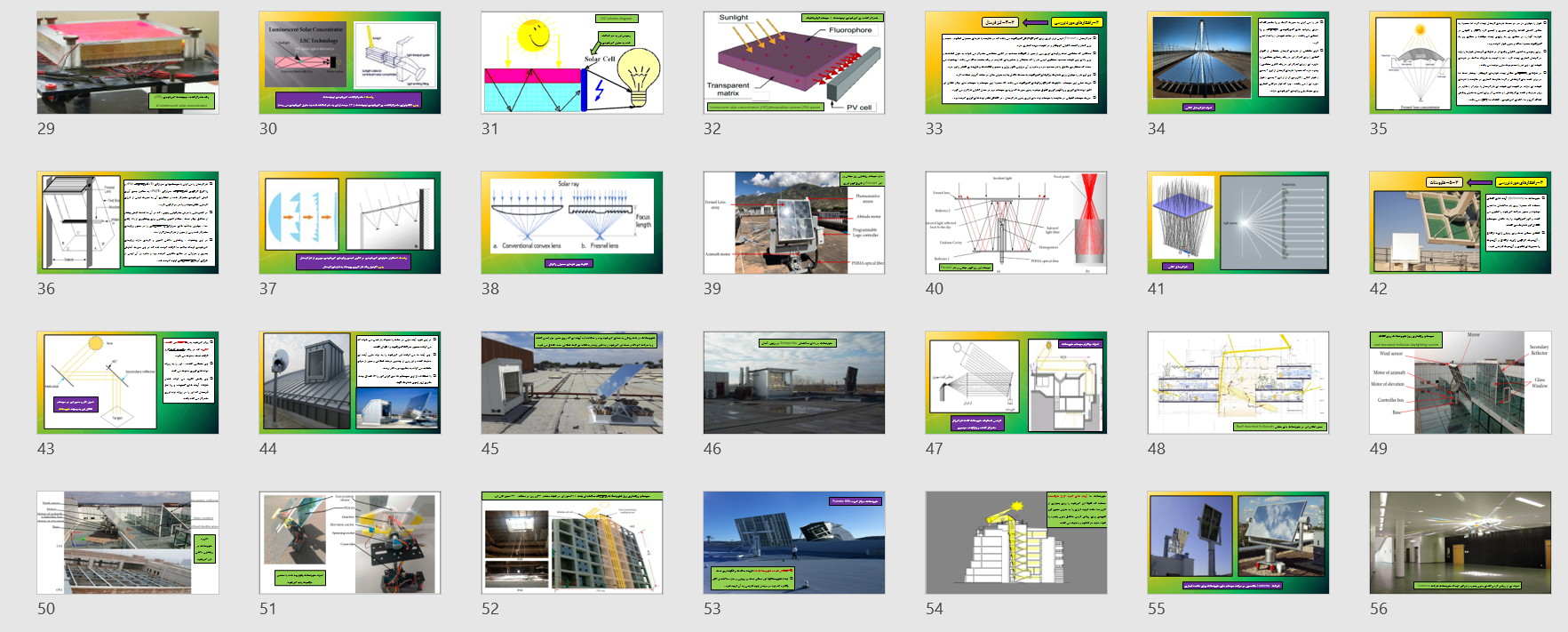Image resolution: width=1568 pixels, height=632 pixels.
Task: Select slide 30 Luminescent Solar Concentrator thumbnail
Action: 350,62
